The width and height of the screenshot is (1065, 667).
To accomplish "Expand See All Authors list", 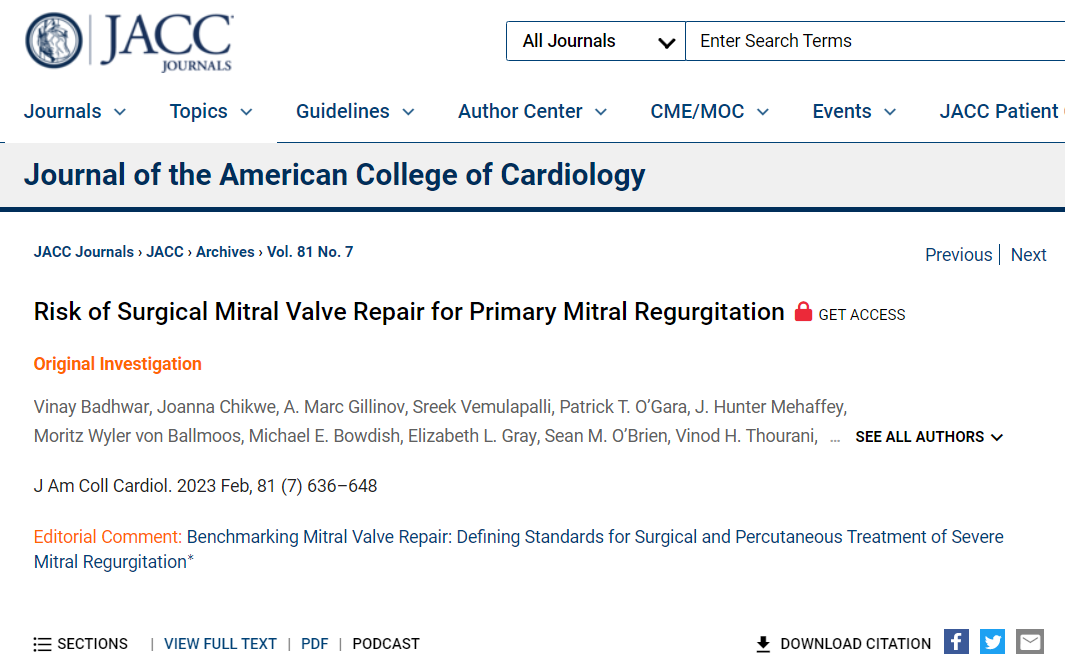I will (x=928, y=437).
